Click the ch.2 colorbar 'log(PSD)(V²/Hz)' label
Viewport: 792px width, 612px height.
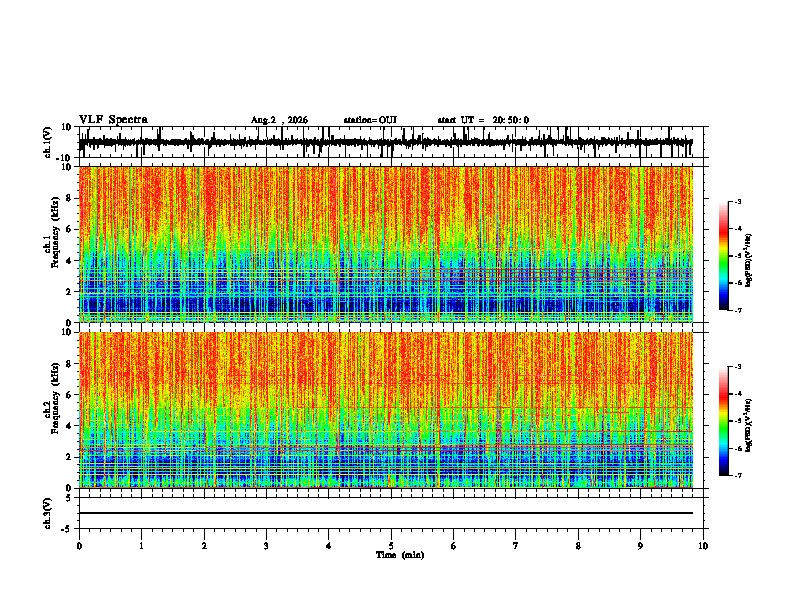click(x=748, y=425)
